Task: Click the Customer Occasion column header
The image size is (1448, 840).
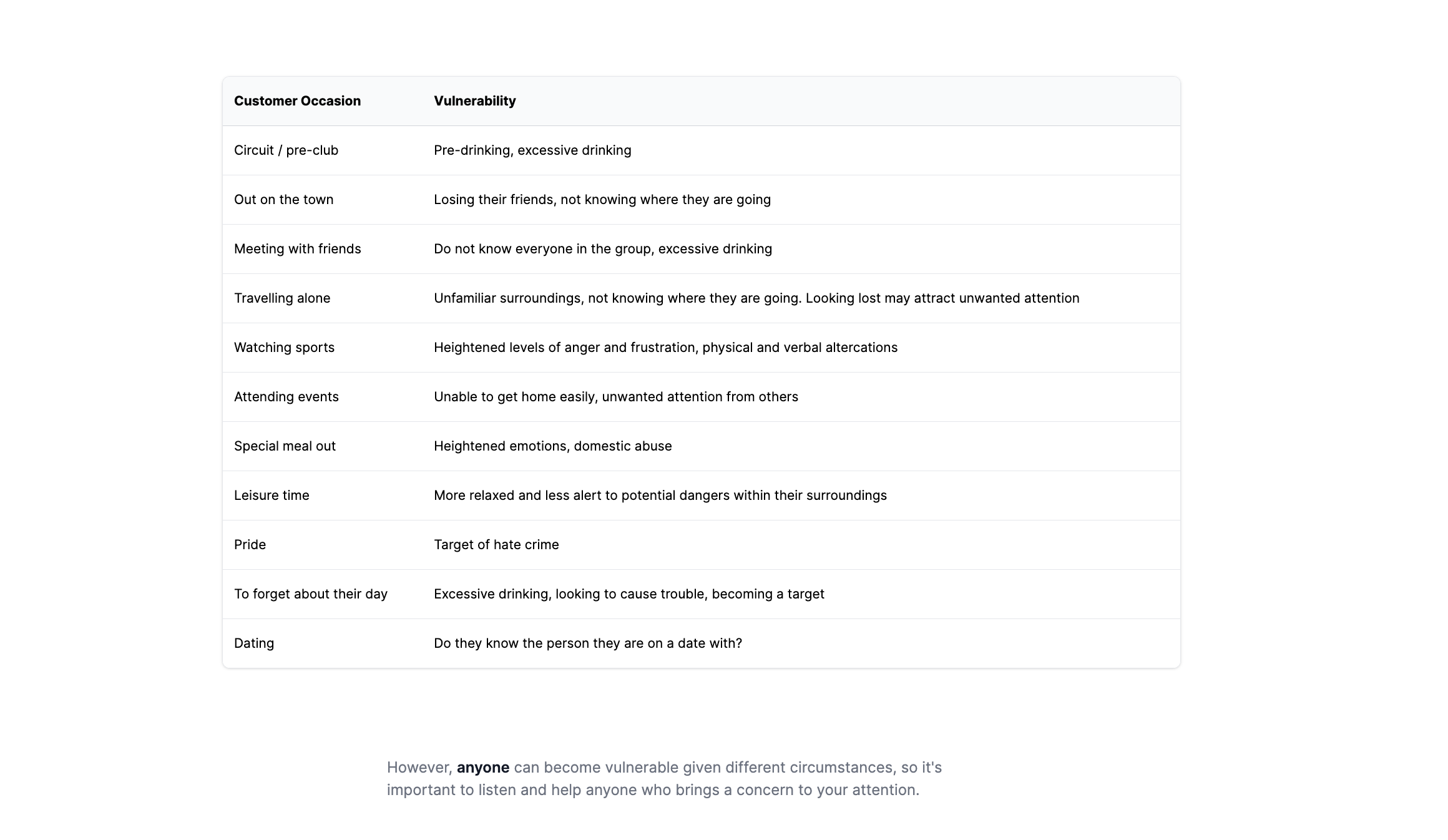Action: click(x=297, y=101)
